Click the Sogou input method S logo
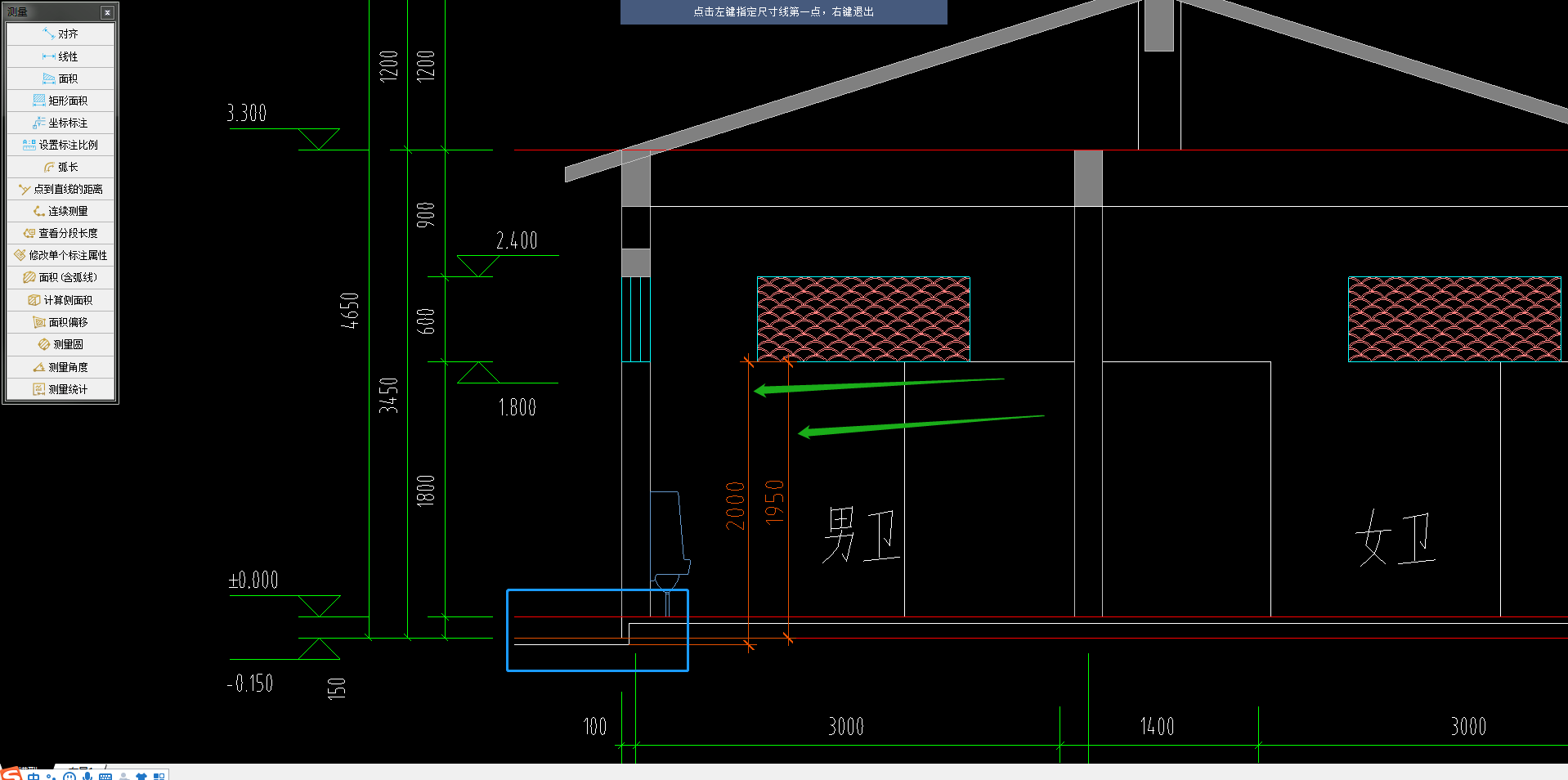The width and height of the screenshot is (1568, 780). [11, 774]
